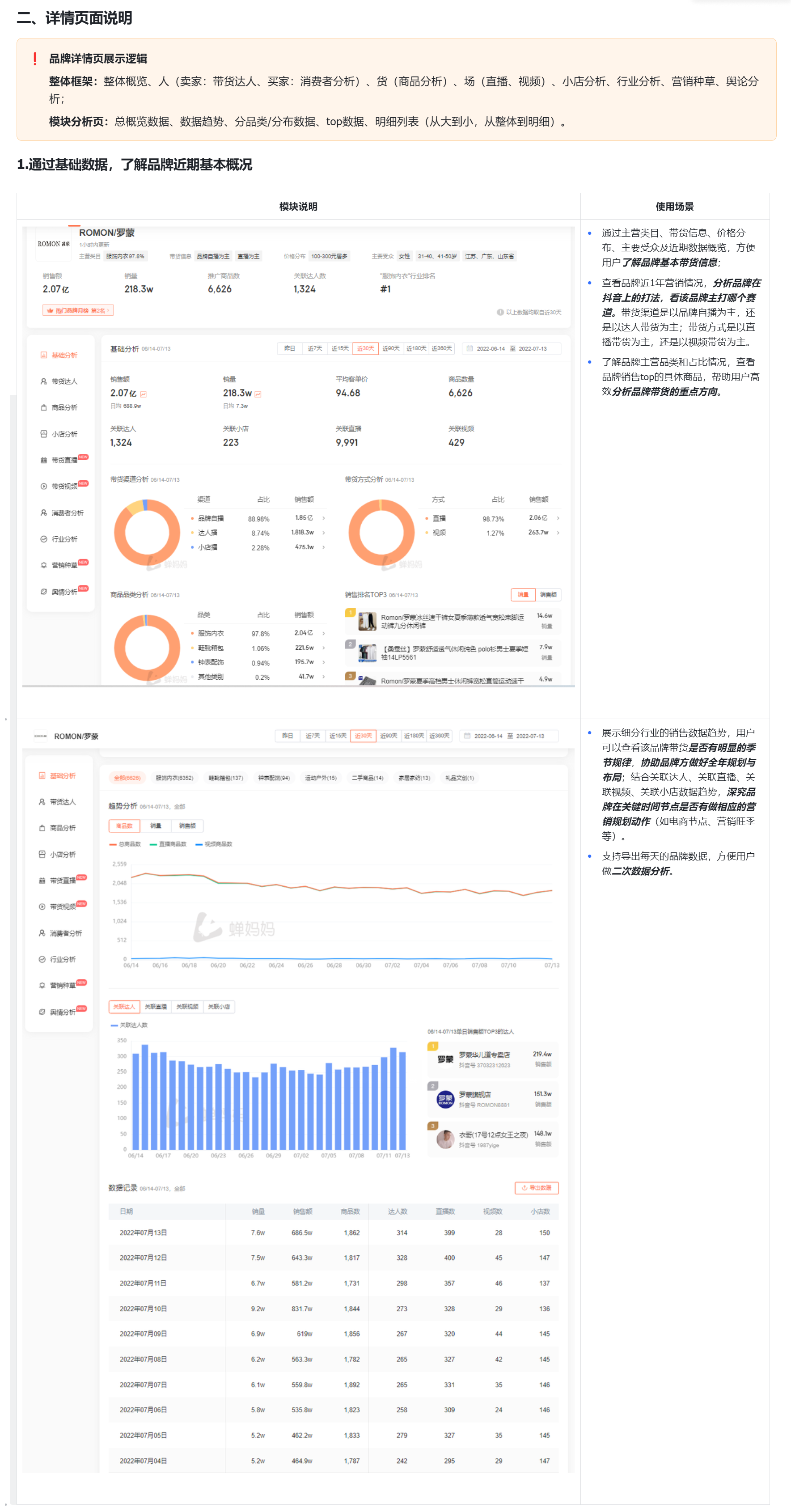The image size is (791, 1512).
Task: Toggle 直播商品数 legend line
Action: pos(168,844)
